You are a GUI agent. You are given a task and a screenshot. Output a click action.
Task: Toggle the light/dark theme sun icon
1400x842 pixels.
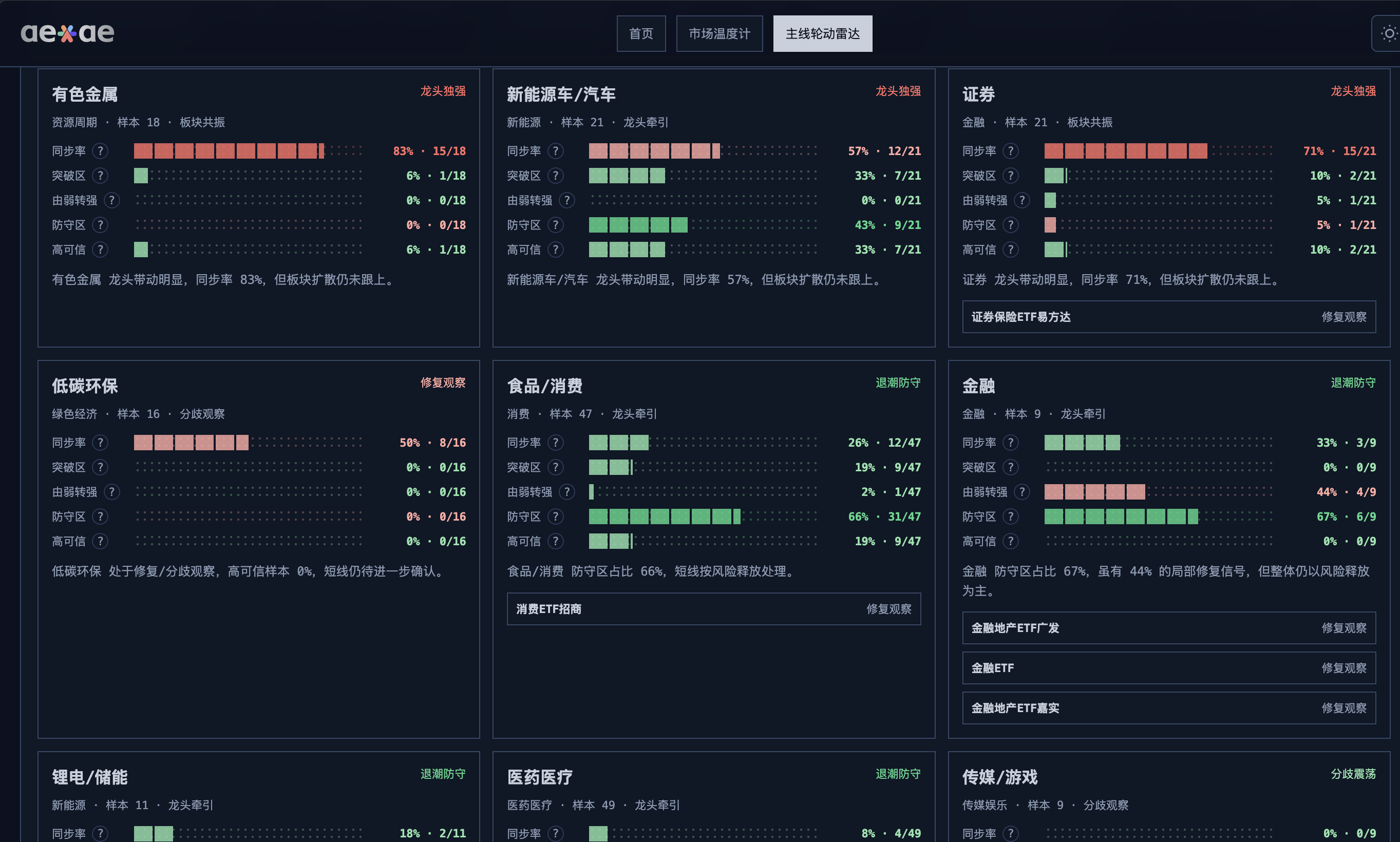coord(1389,33)
